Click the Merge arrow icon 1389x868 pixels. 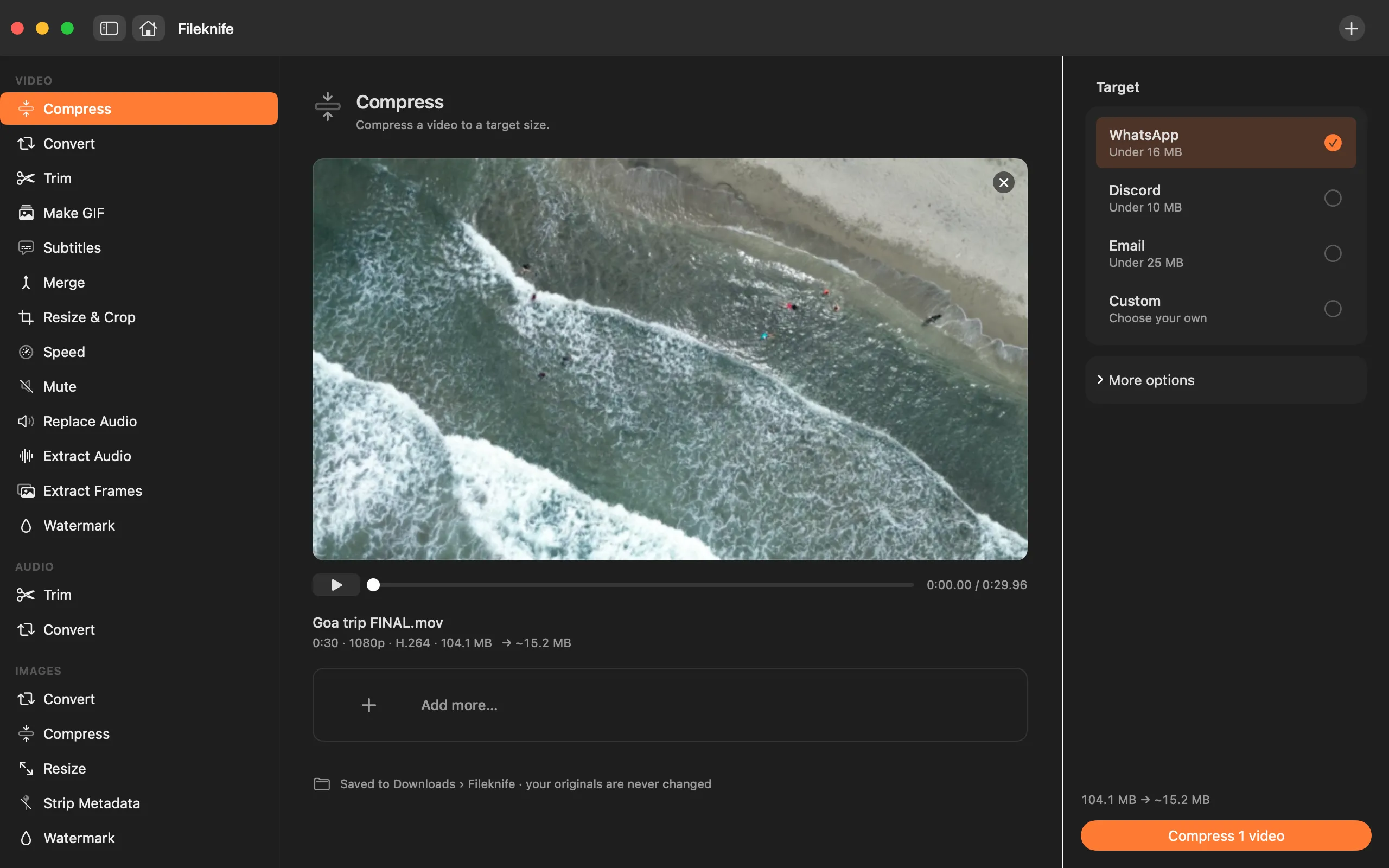(x=26, y=282)
